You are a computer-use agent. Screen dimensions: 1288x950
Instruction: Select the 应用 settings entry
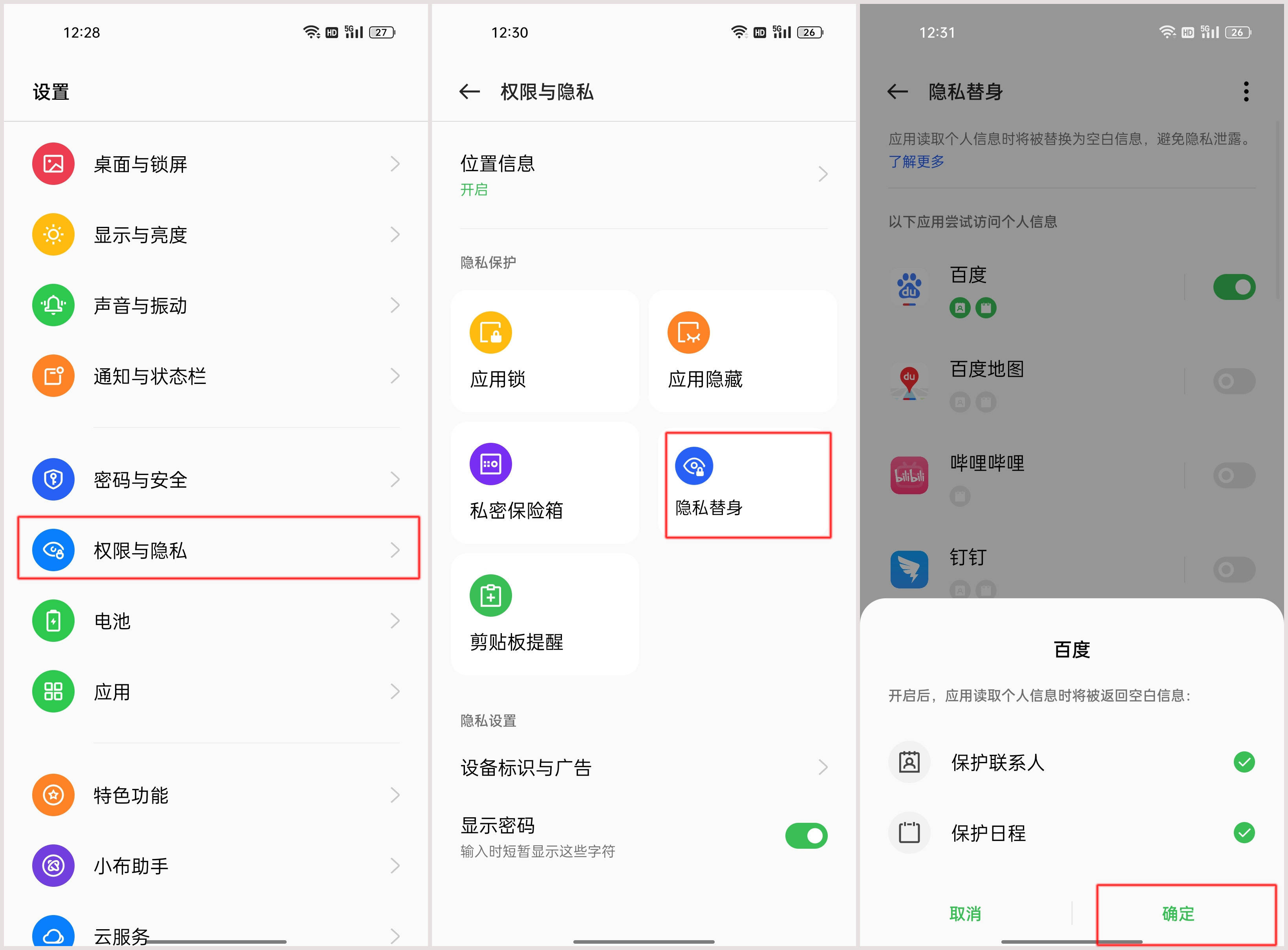216,692
